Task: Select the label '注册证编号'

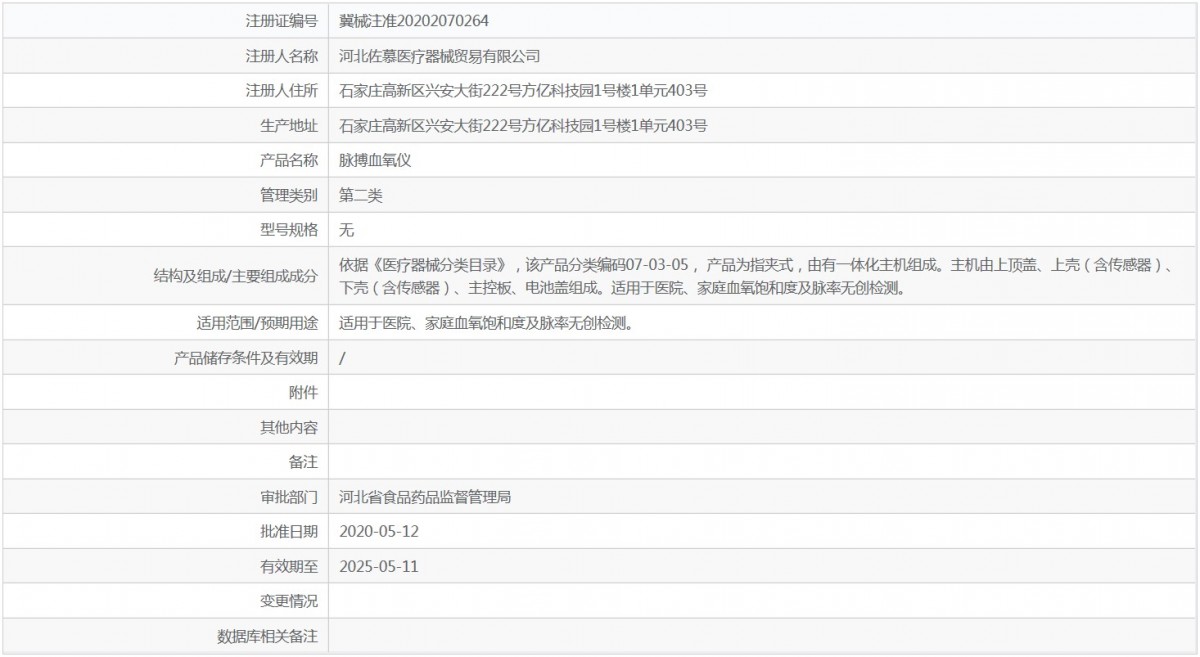Action: point(282,20)
